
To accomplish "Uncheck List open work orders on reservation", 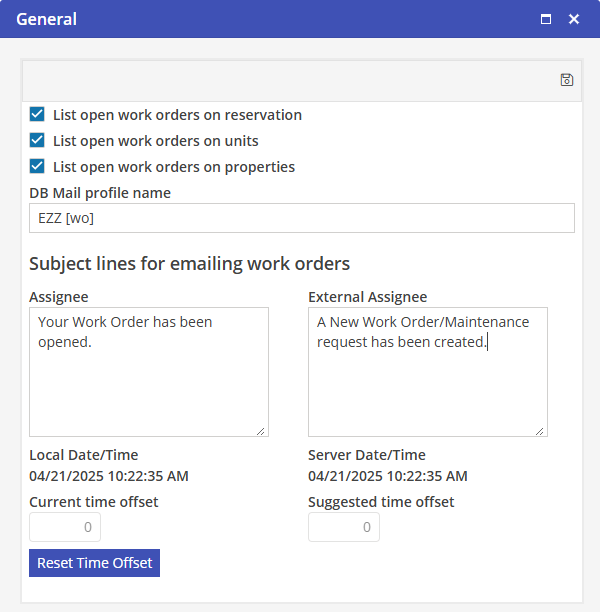I will click(37, 114).
